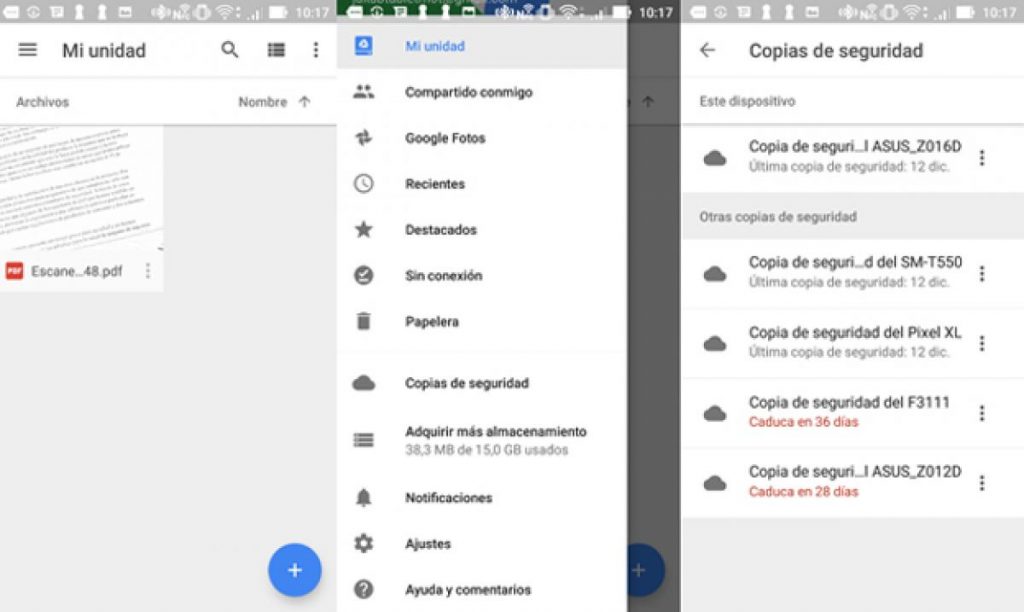The height and width of the screenshot is (612, 1024).
Task: Click the search icon in Mi unidad
Action: click(x=229, y=50)
